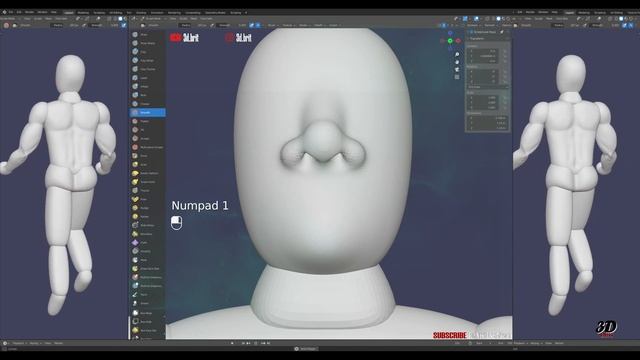Open the Window menu
Viewport: 640px width, 360px height.
pos(42,12)
